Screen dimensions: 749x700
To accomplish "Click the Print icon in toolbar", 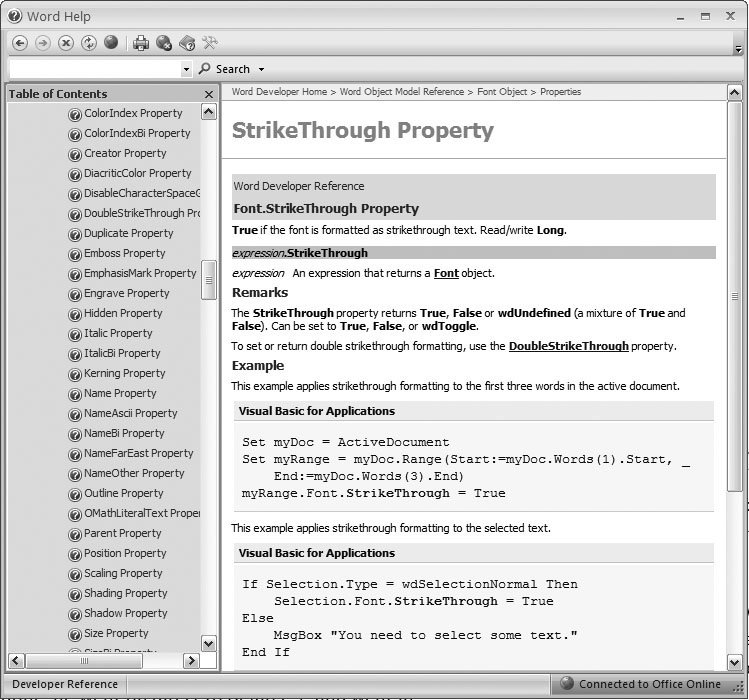I will pyautogui.click(x=140, y=43).
